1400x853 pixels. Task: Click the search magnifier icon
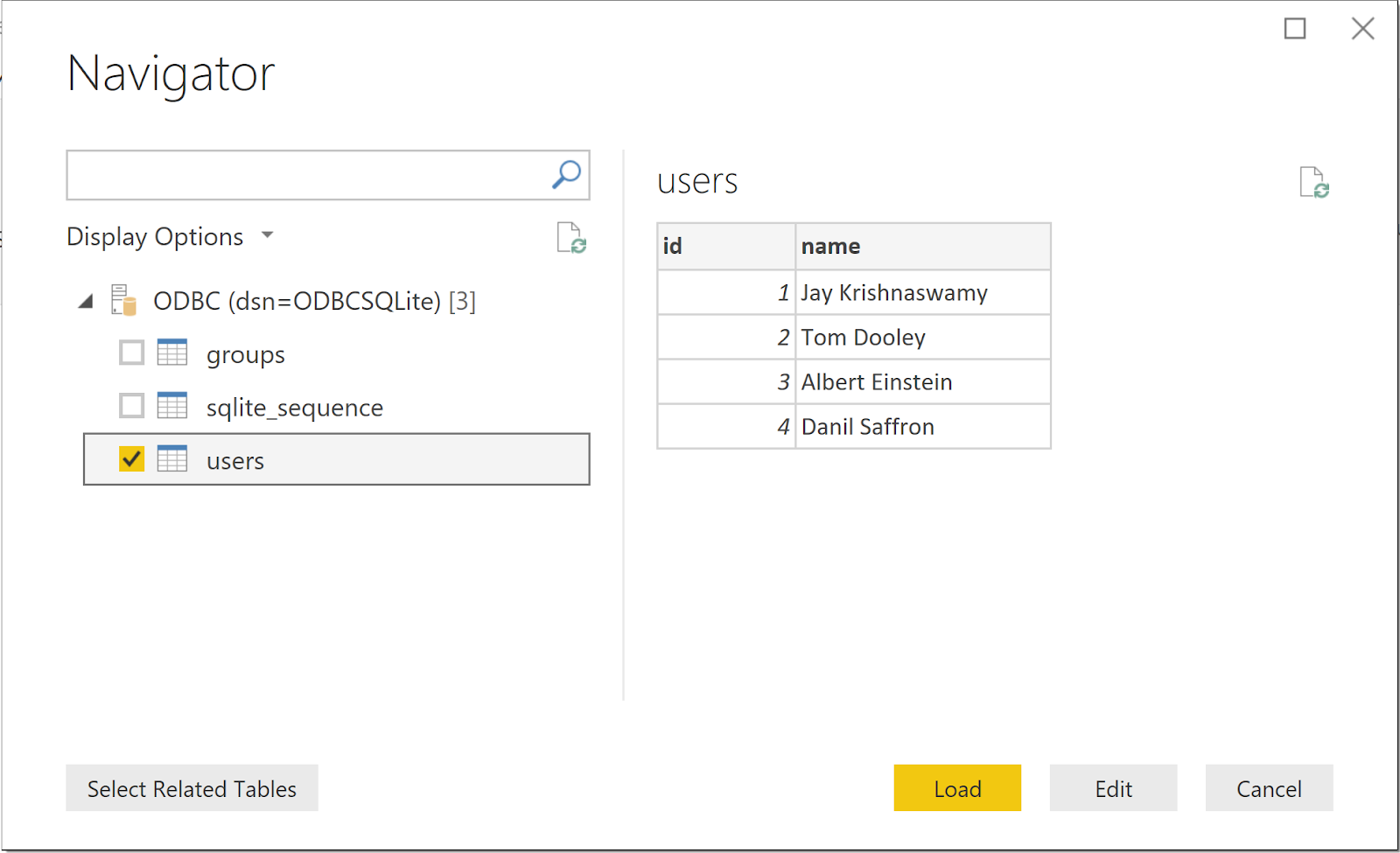coord(564,175)
